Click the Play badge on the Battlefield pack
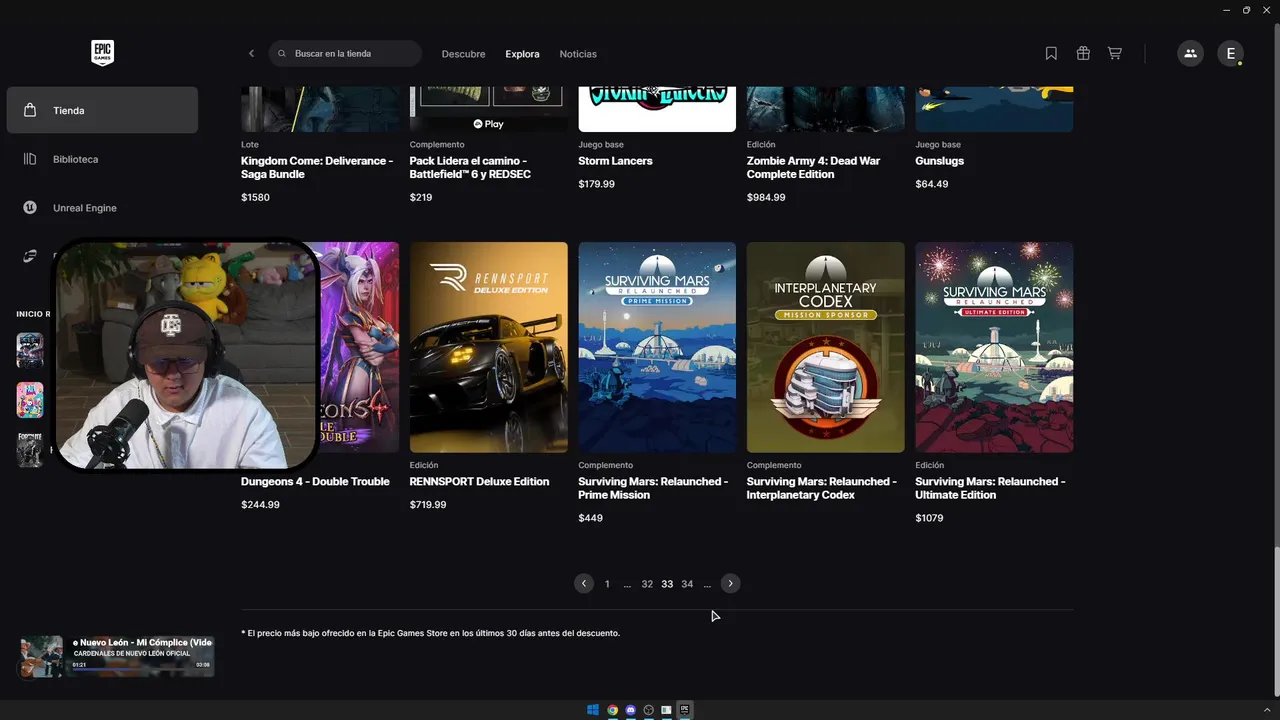The image size is (1280, 720). click(x=489, y=124)
